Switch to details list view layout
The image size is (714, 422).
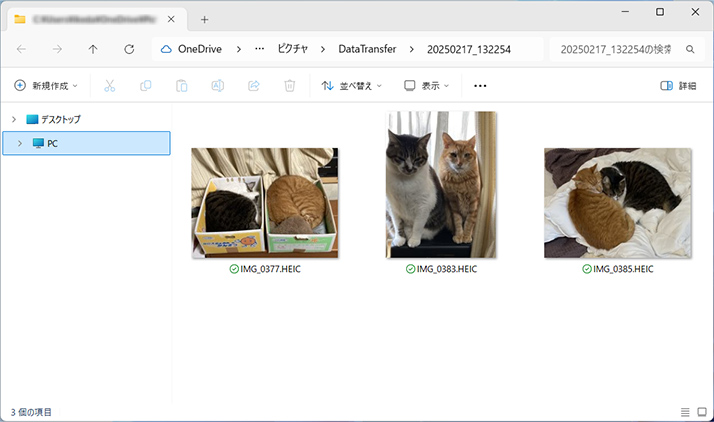coord(685,412)
